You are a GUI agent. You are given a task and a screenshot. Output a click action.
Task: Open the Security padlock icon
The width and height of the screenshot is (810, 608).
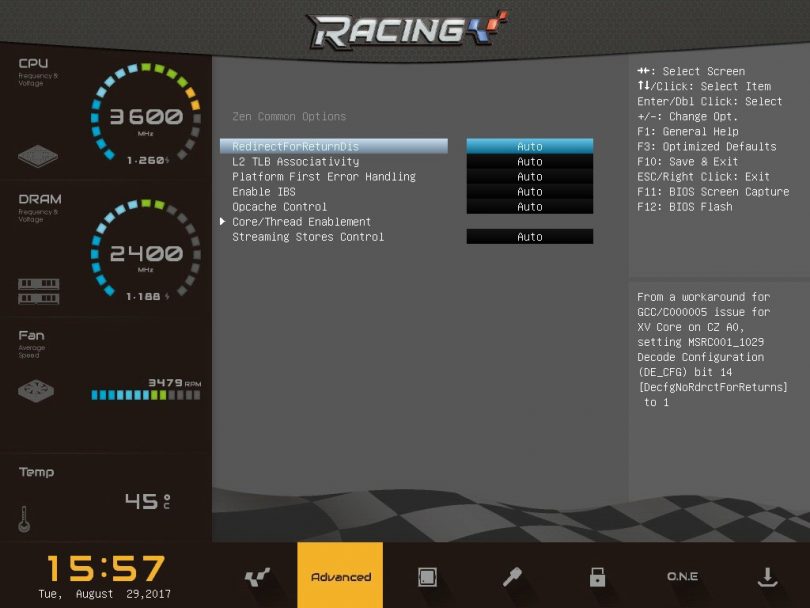tap(597, 577)
